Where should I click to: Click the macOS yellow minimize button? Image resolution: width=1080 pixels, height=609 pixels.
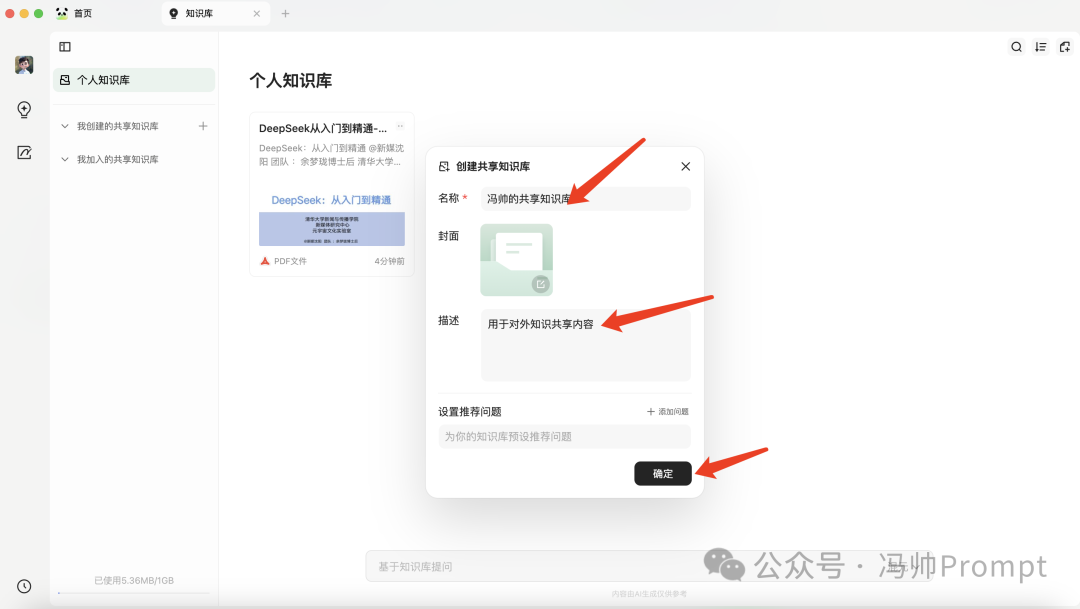click(24, 13)
